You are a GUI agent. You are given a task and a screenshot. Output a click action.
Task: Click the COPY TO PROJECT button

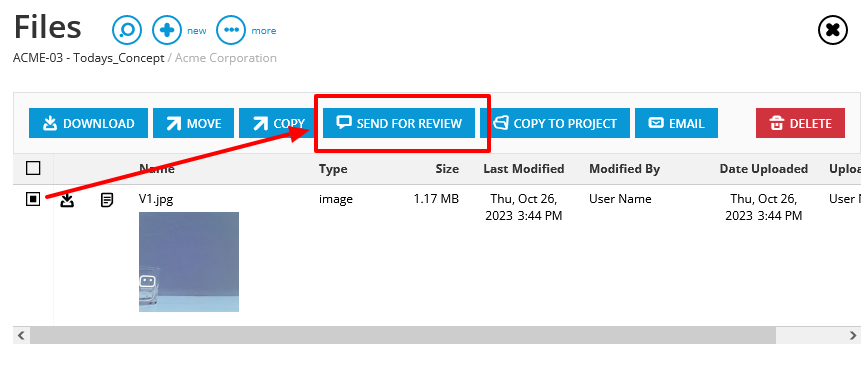tap(555, 123)
